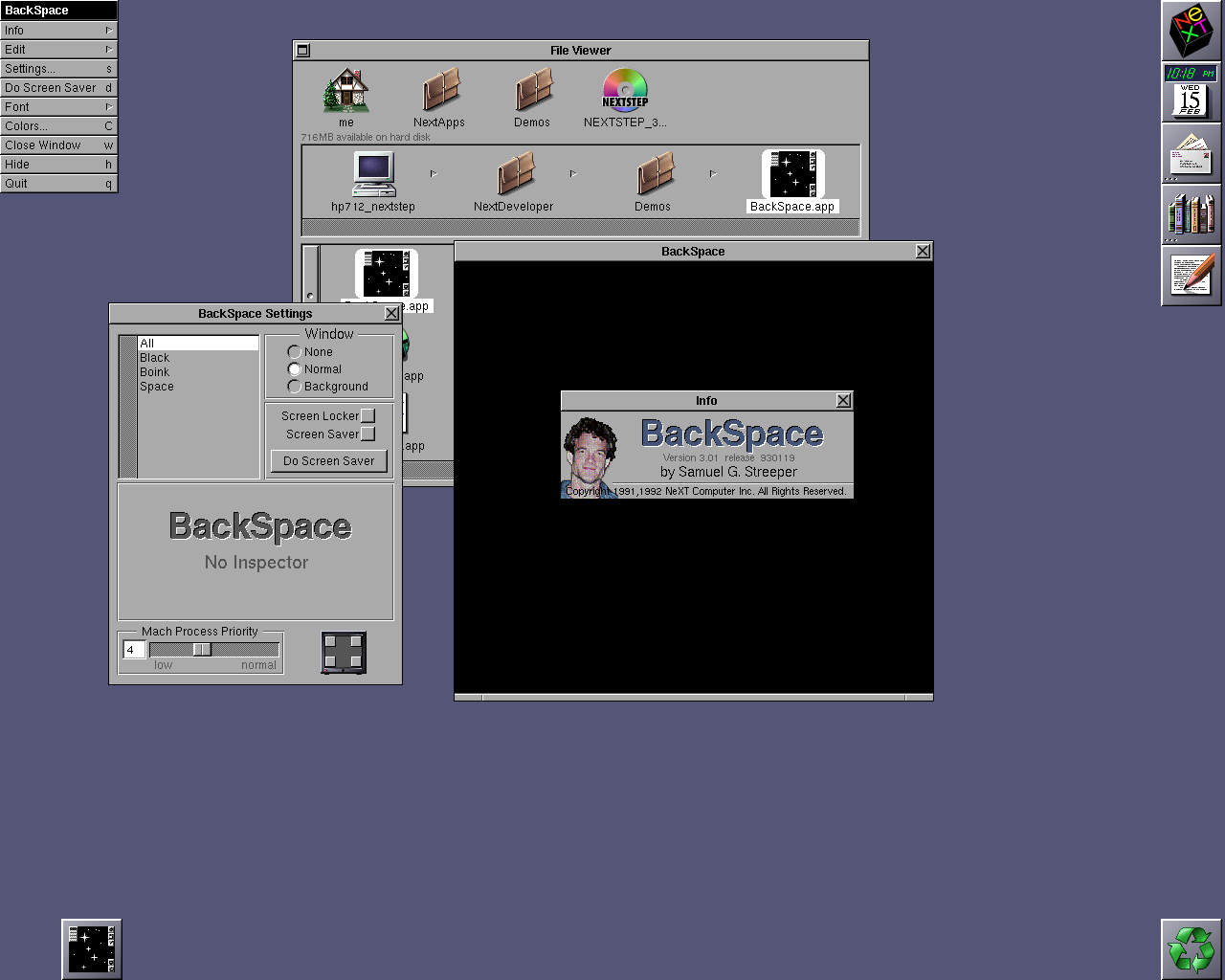
Task: Close the BackSpace black window
Action: click(x=923, y=252)
